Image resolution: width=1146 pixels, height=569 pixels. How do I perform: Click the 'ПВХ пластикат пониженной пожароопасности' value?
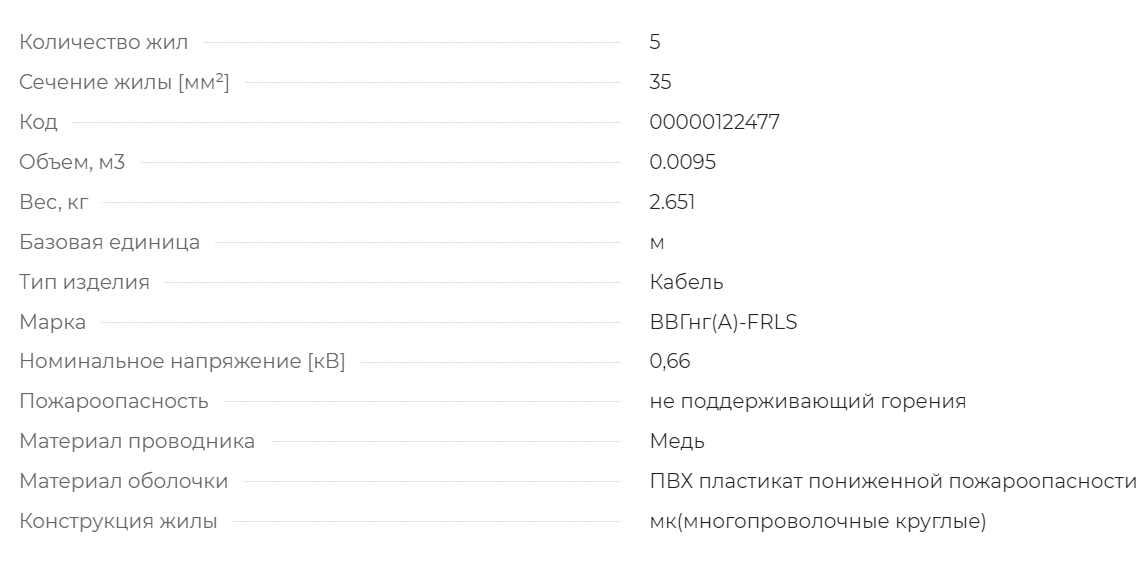pyautogui.click(x=893, y=481)
